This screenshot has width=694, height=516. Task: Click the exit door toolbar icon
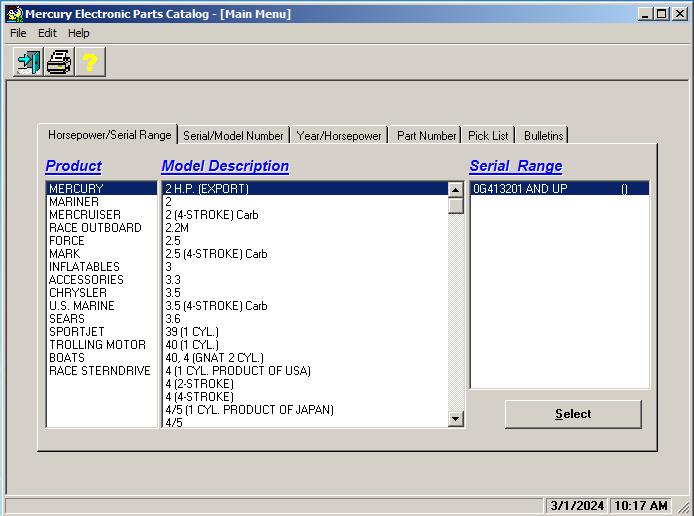click(27, 63)
